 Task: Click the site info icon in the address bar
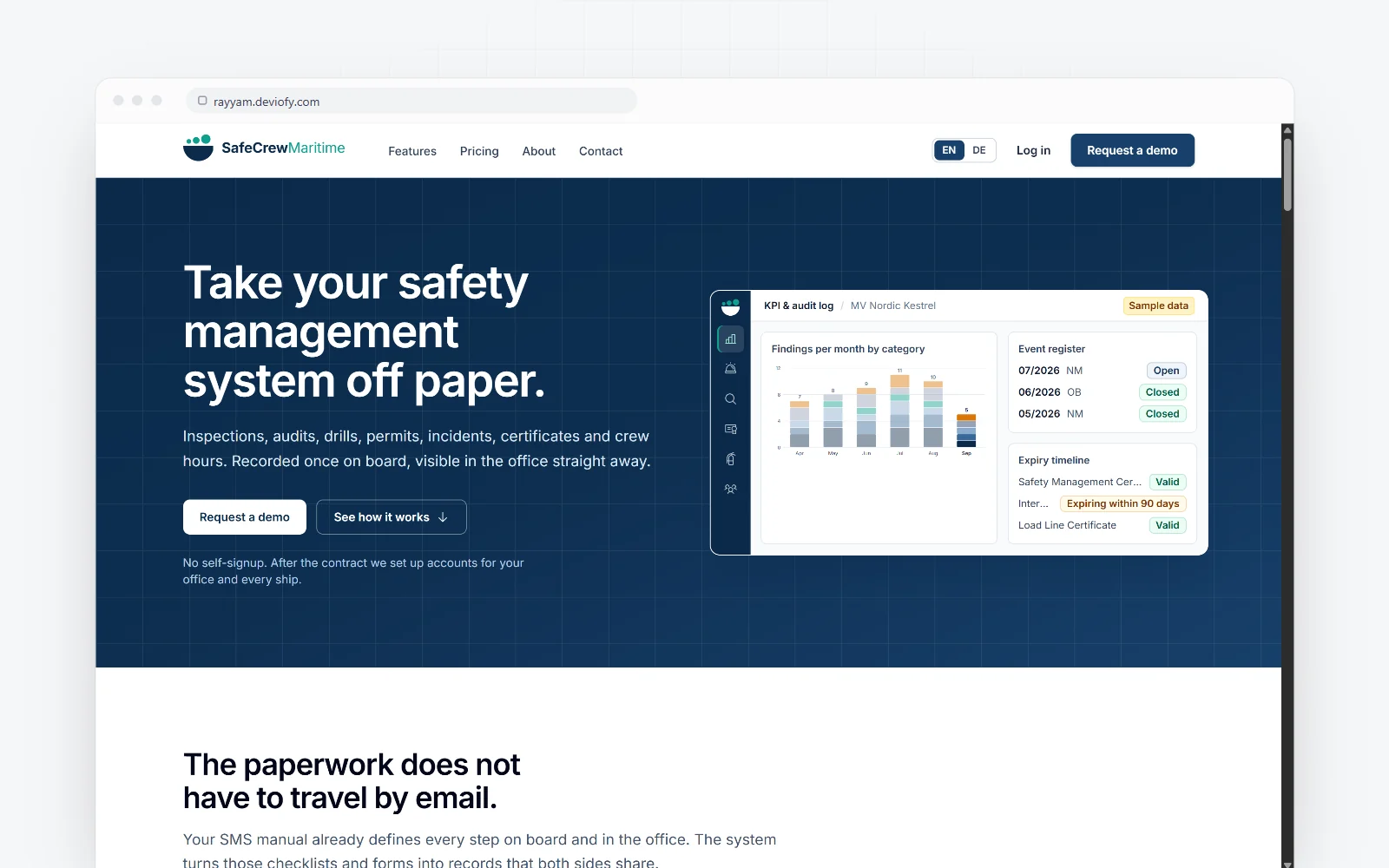(202, 101)
